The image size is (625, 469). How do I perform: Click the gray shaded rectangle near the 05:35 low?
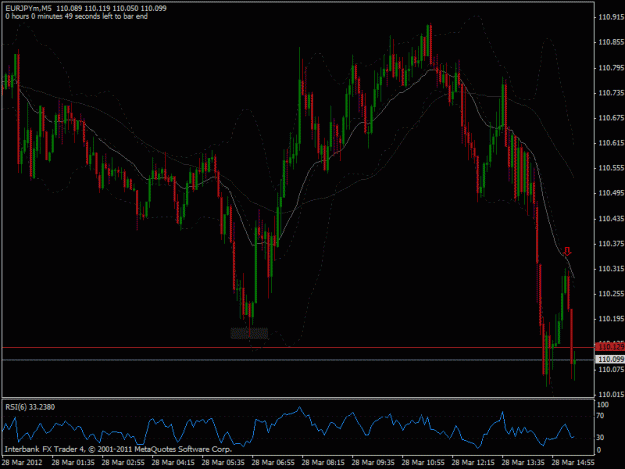point(250,333)
